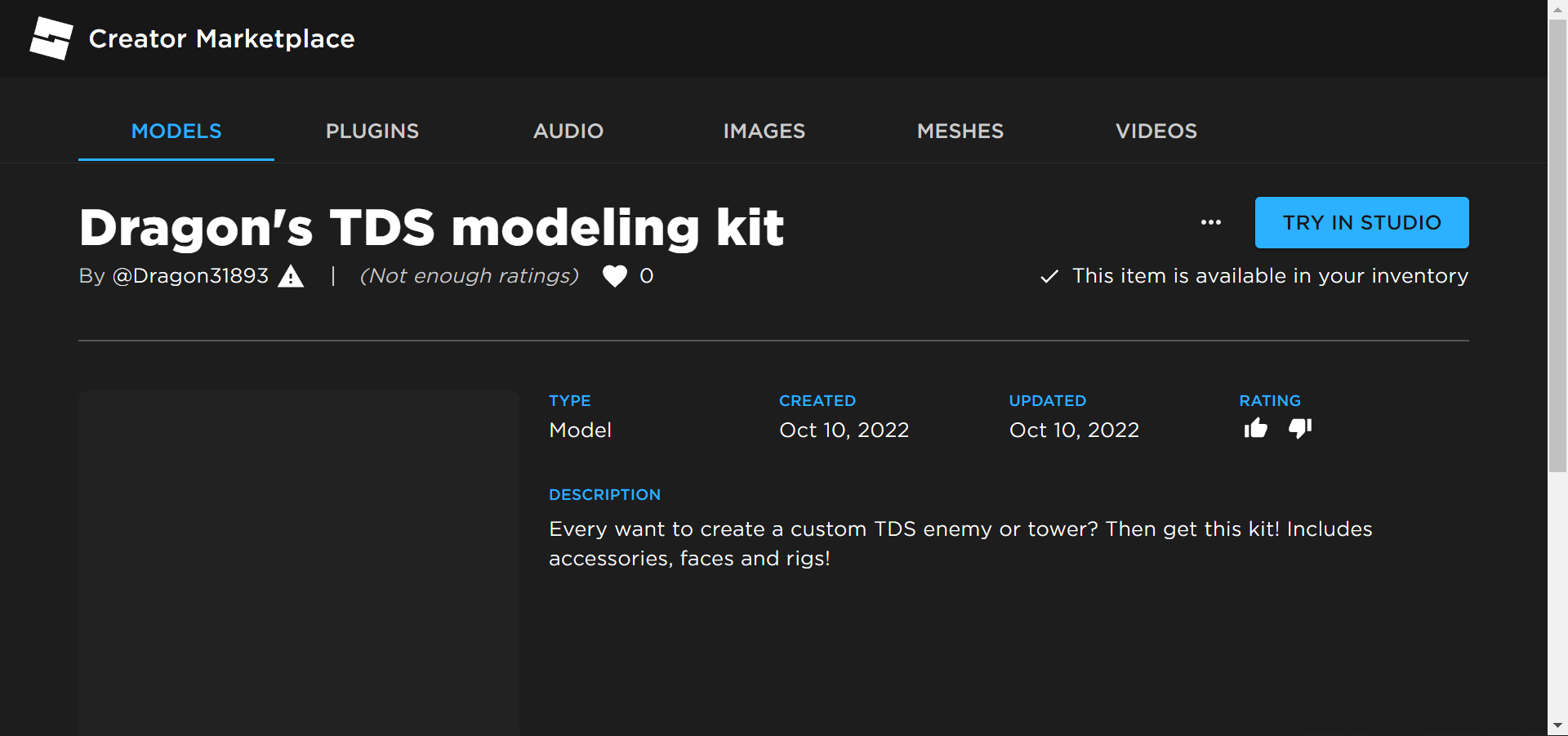The image size is (1568, 736).
Task: Click the warning triangle beside Dragon31893
Action: [291, 277]
